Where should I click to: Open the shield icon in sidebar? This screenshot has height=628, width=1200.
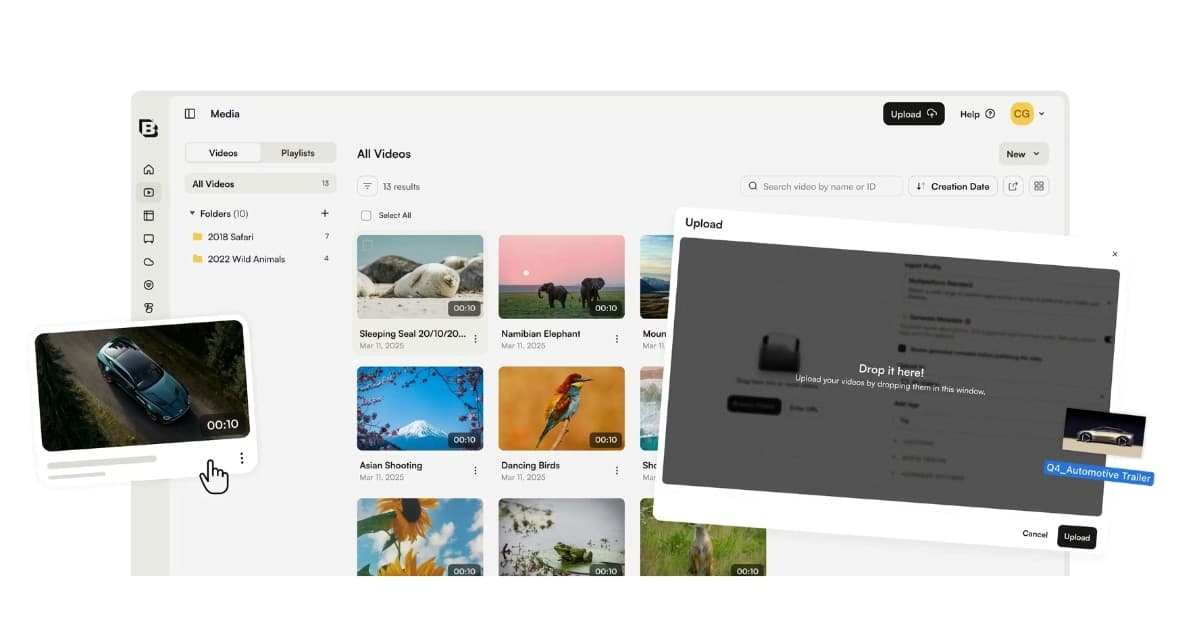pos(149,285)
